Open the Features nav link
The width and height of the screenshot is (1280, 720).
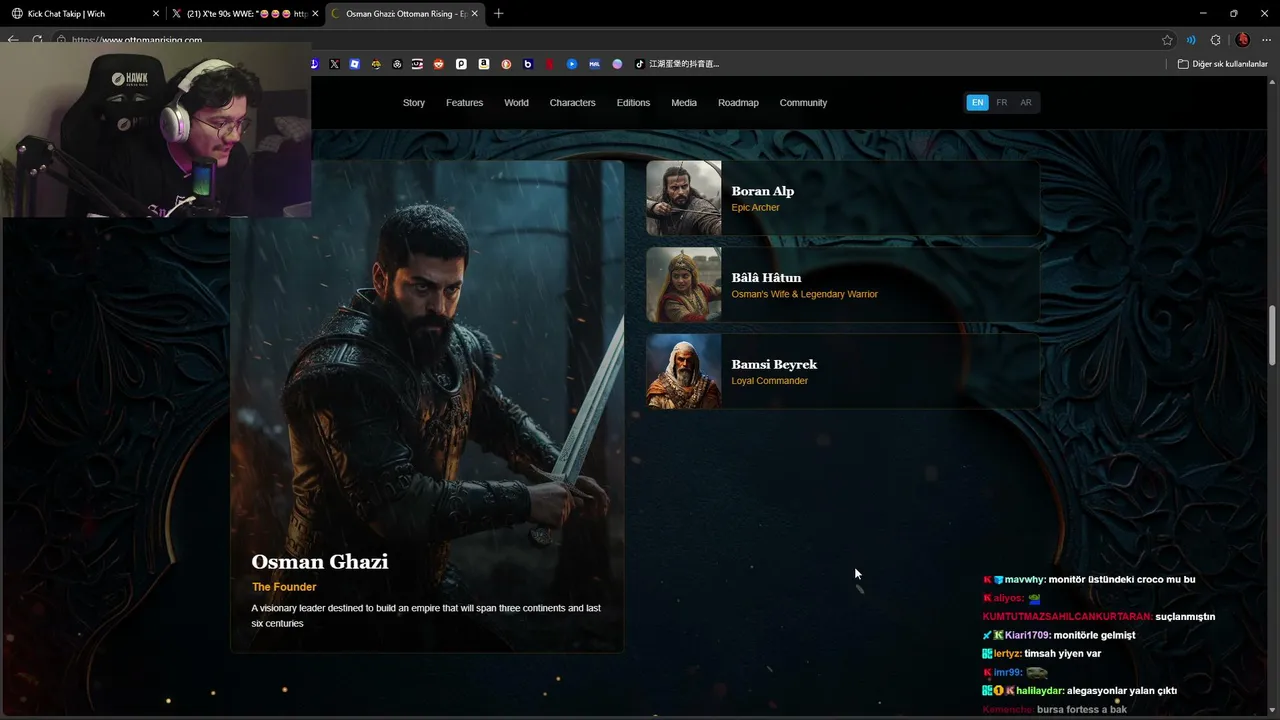coord(464,103)
